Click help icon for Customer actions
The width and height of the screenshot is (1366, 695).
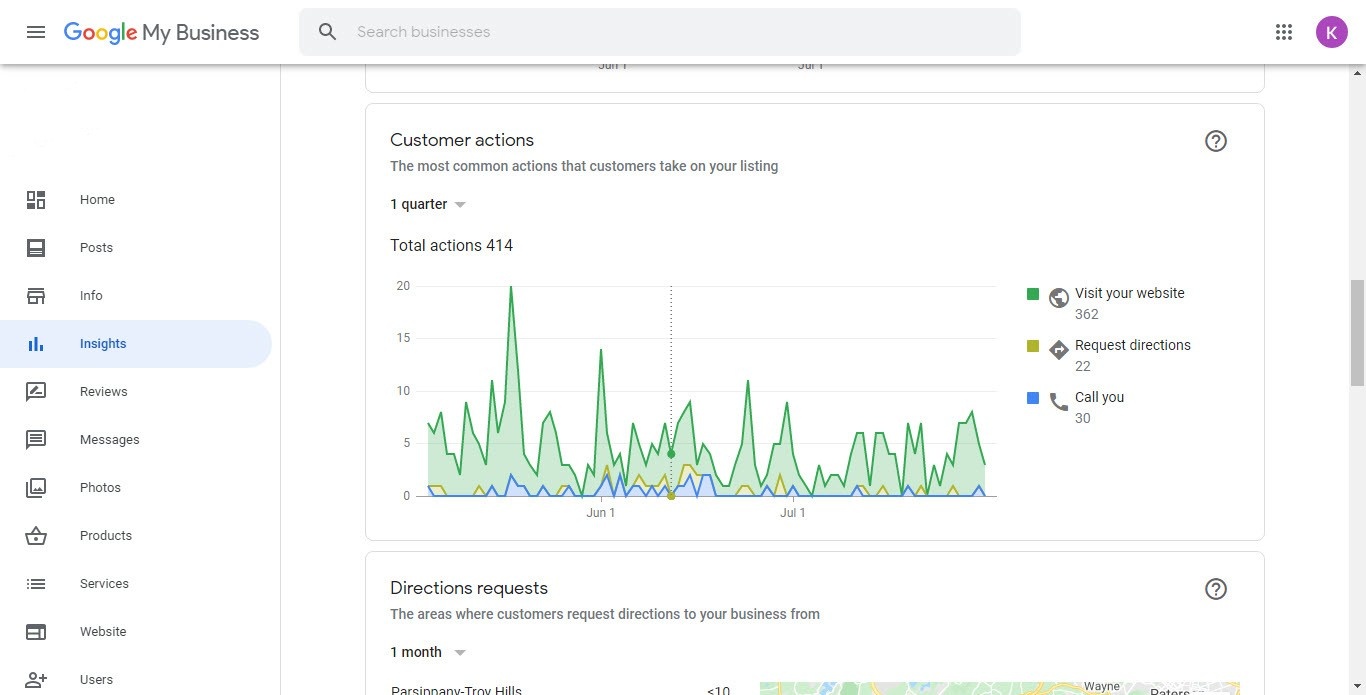point(1215,141)
